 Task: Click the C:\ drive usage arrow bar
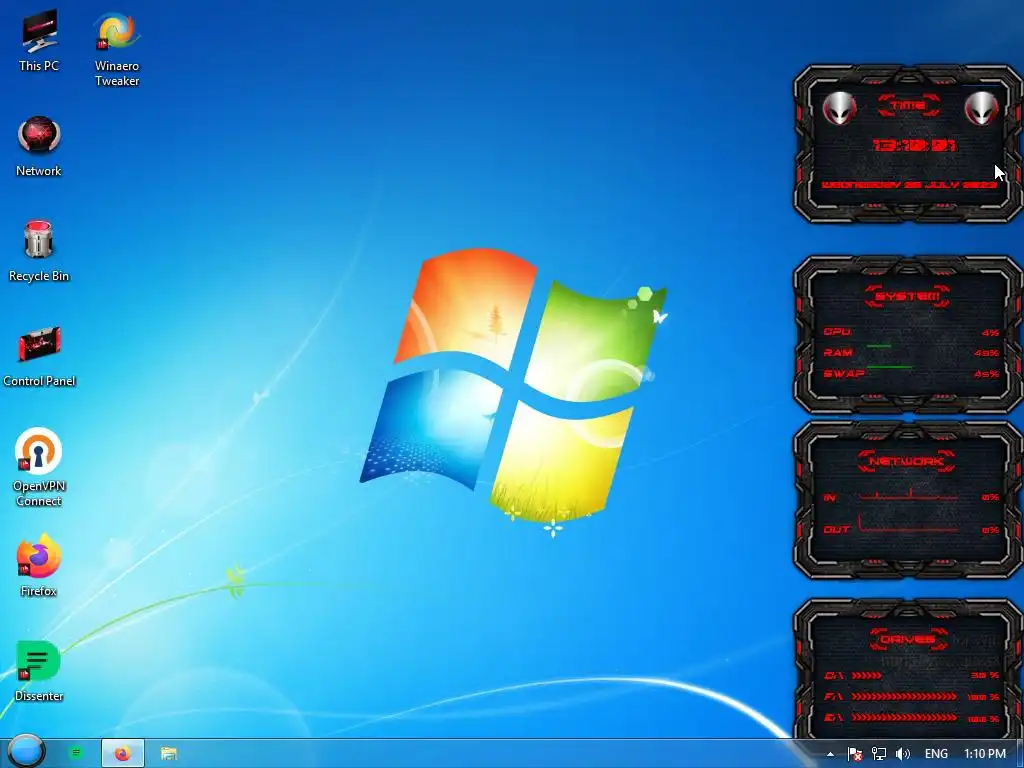[867, 675]
